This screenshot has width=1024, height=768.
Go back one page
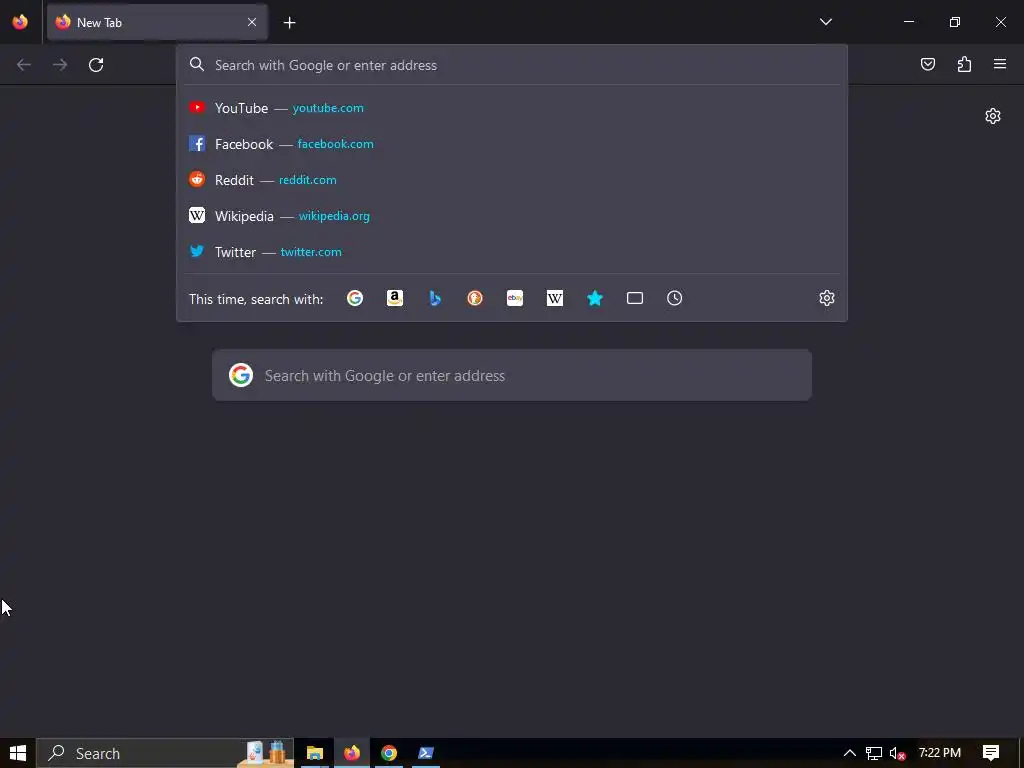point(24,65)
